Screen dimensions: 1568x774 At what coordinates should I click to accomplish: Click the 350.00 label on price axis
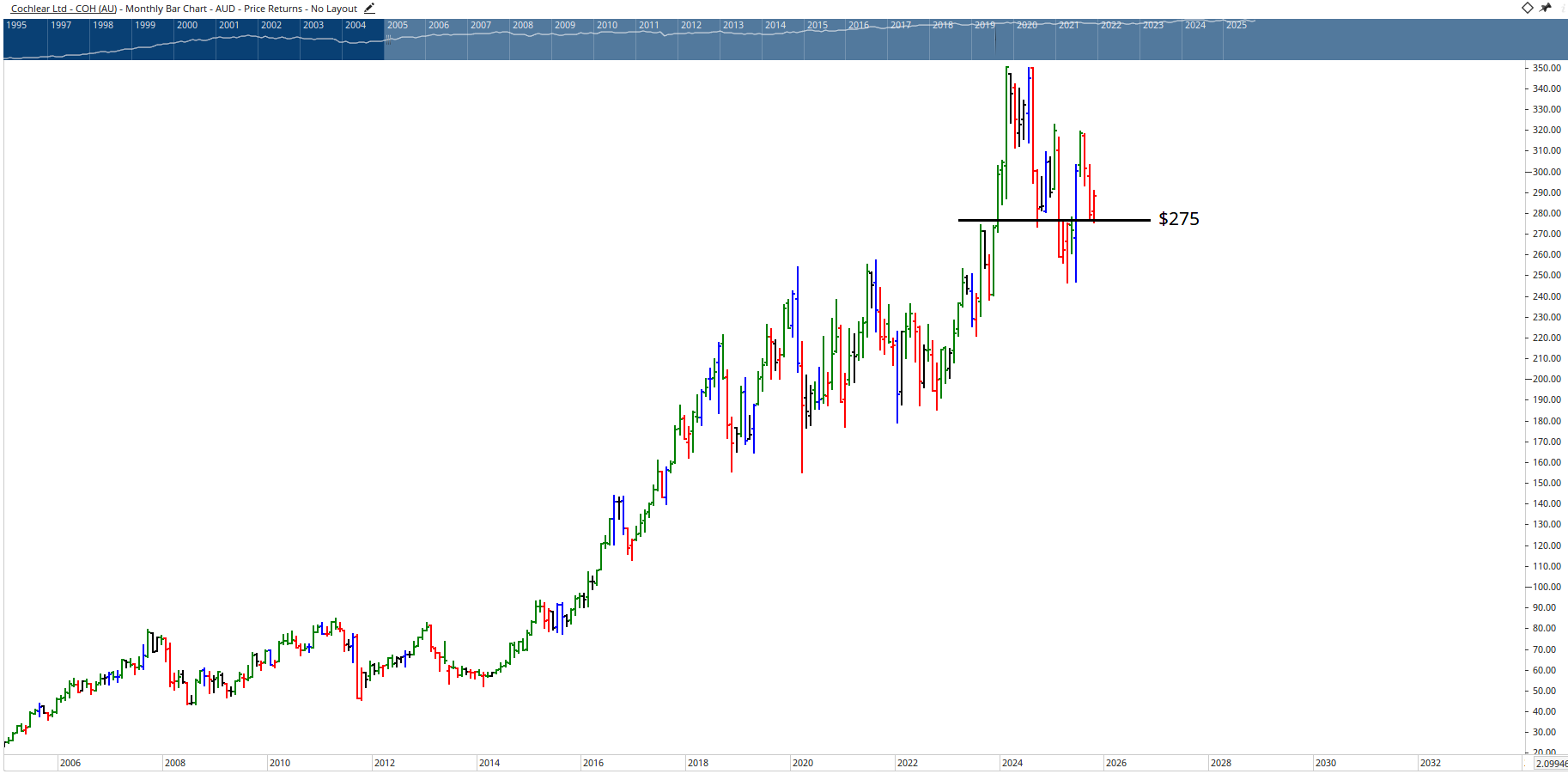tap(1547, 68)
